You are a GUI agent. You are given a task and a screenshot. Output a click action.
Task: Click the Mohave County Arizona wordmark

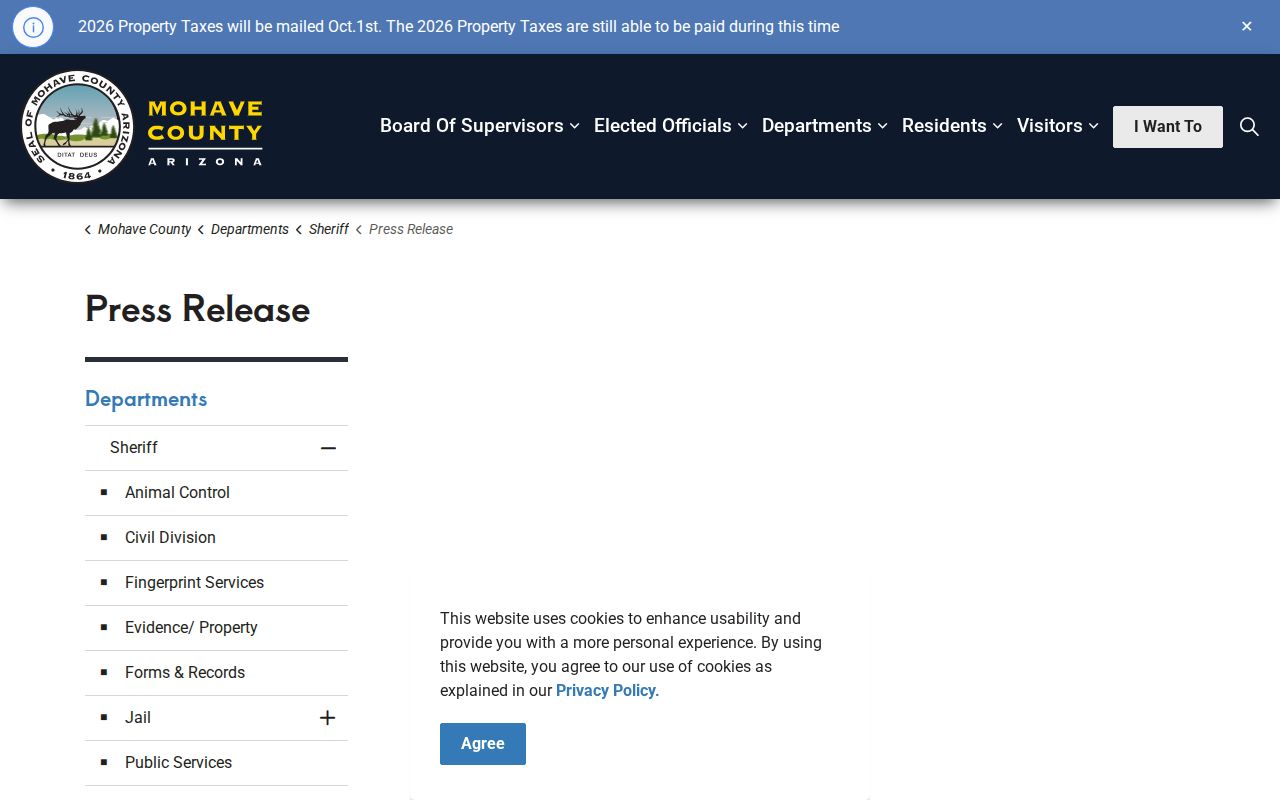(205, 132)
